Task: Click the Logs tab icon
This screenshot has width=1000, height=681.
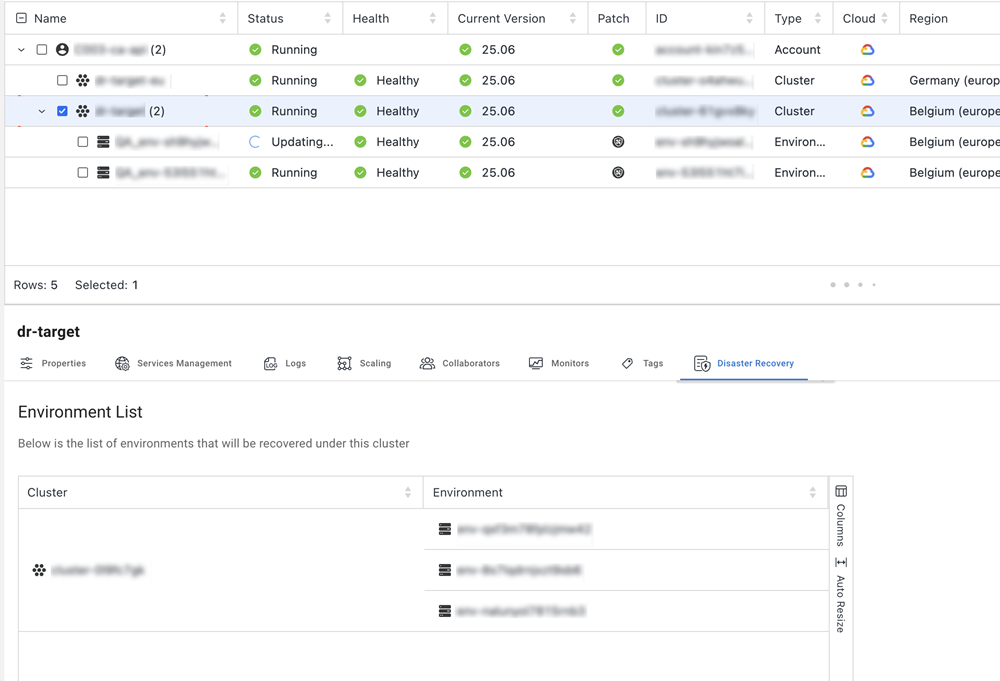Action: pos(270,364)
